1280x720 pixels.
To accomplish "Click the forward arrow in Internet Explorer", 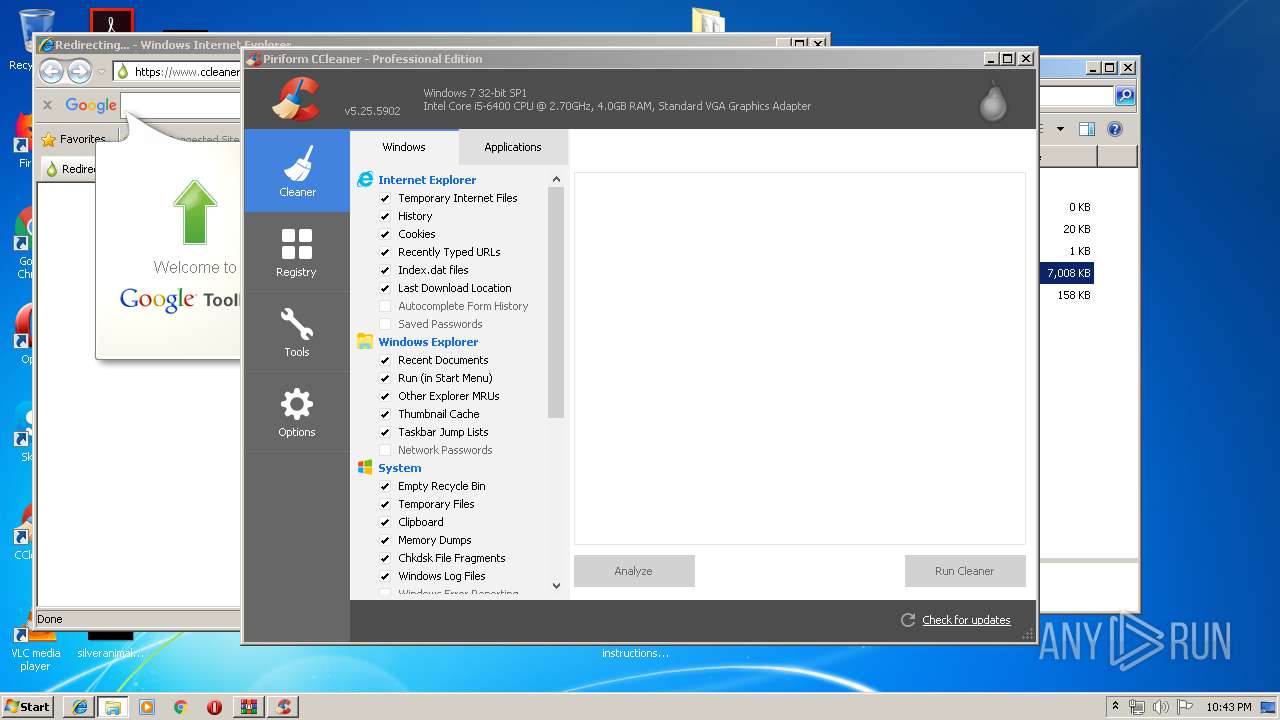I will (x=79, y=71).
